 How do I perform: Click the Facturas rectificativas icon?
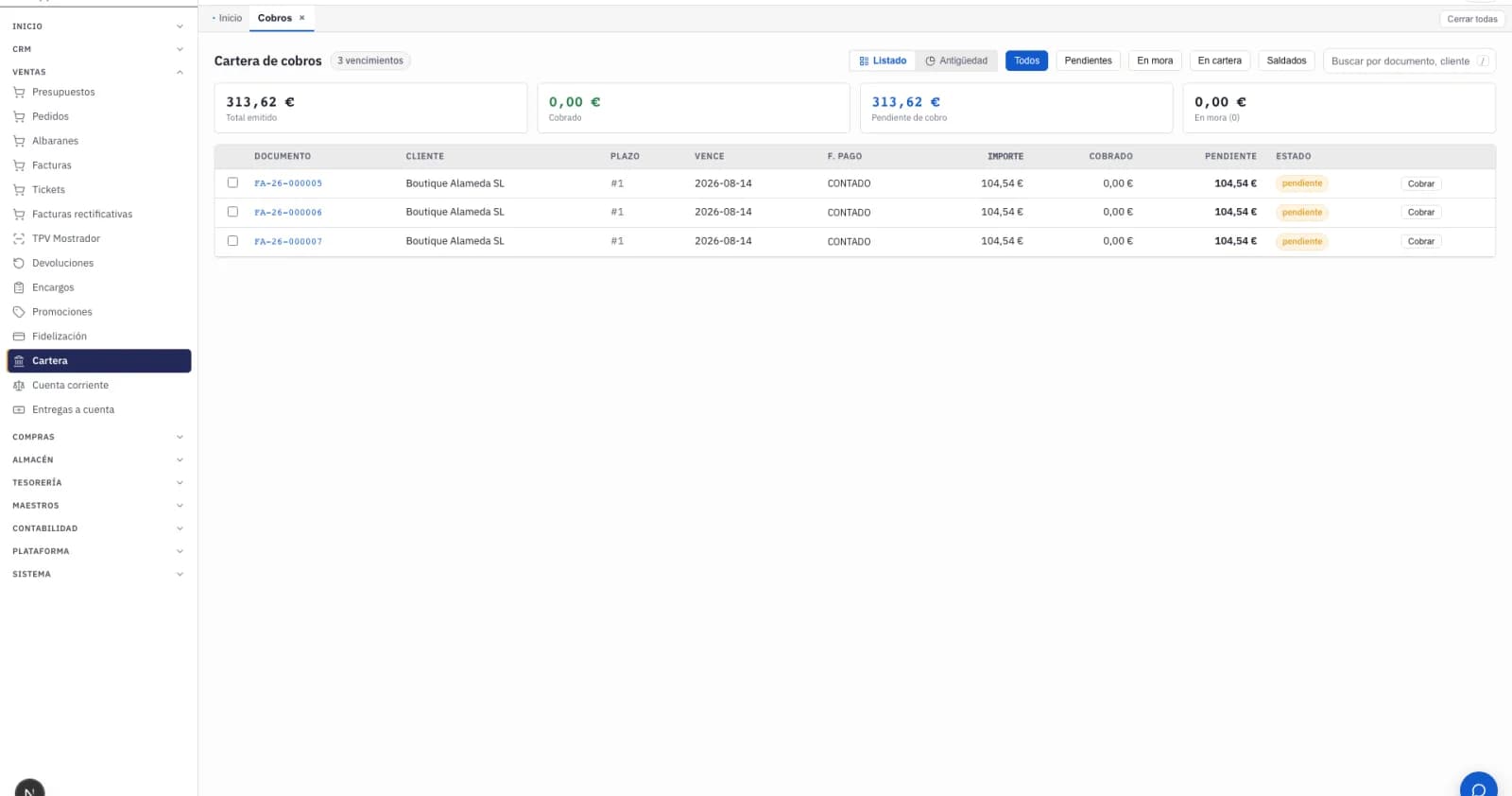pos(19,215)
